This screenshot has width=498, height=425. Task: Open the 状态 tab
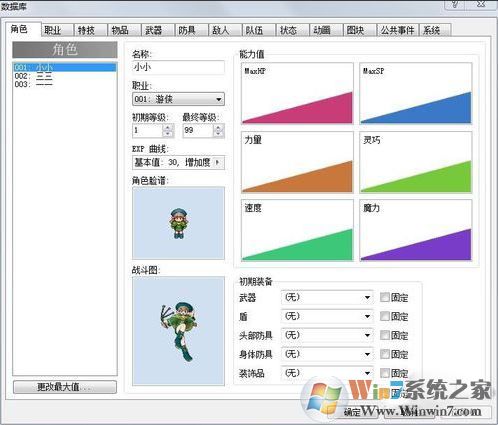pos(292,30)
